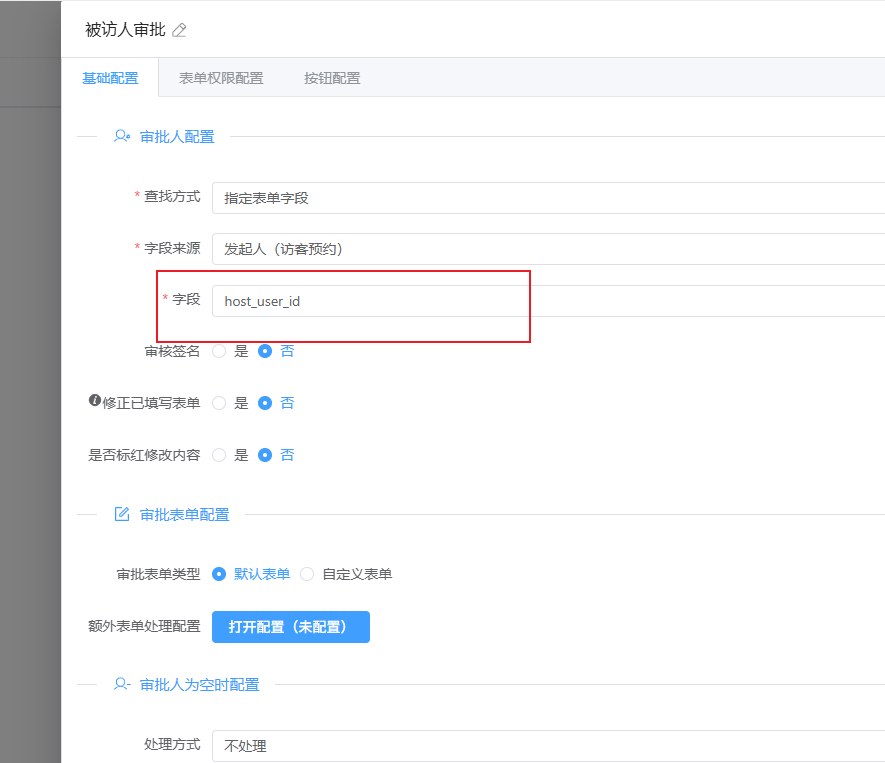
Task: Choose 自定义表单 as 审批表单类型
Action: click(307, 574)
